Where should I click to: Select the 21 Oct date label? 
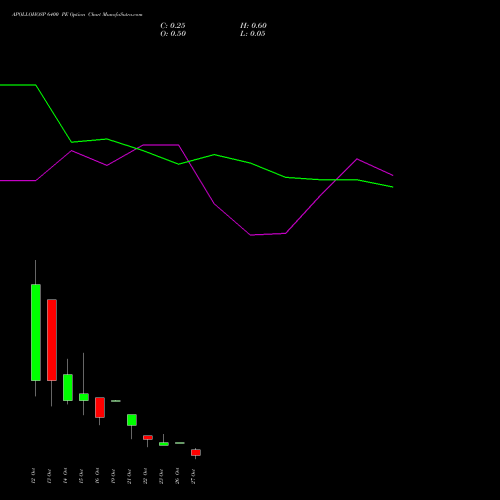[x=129, y=476]
